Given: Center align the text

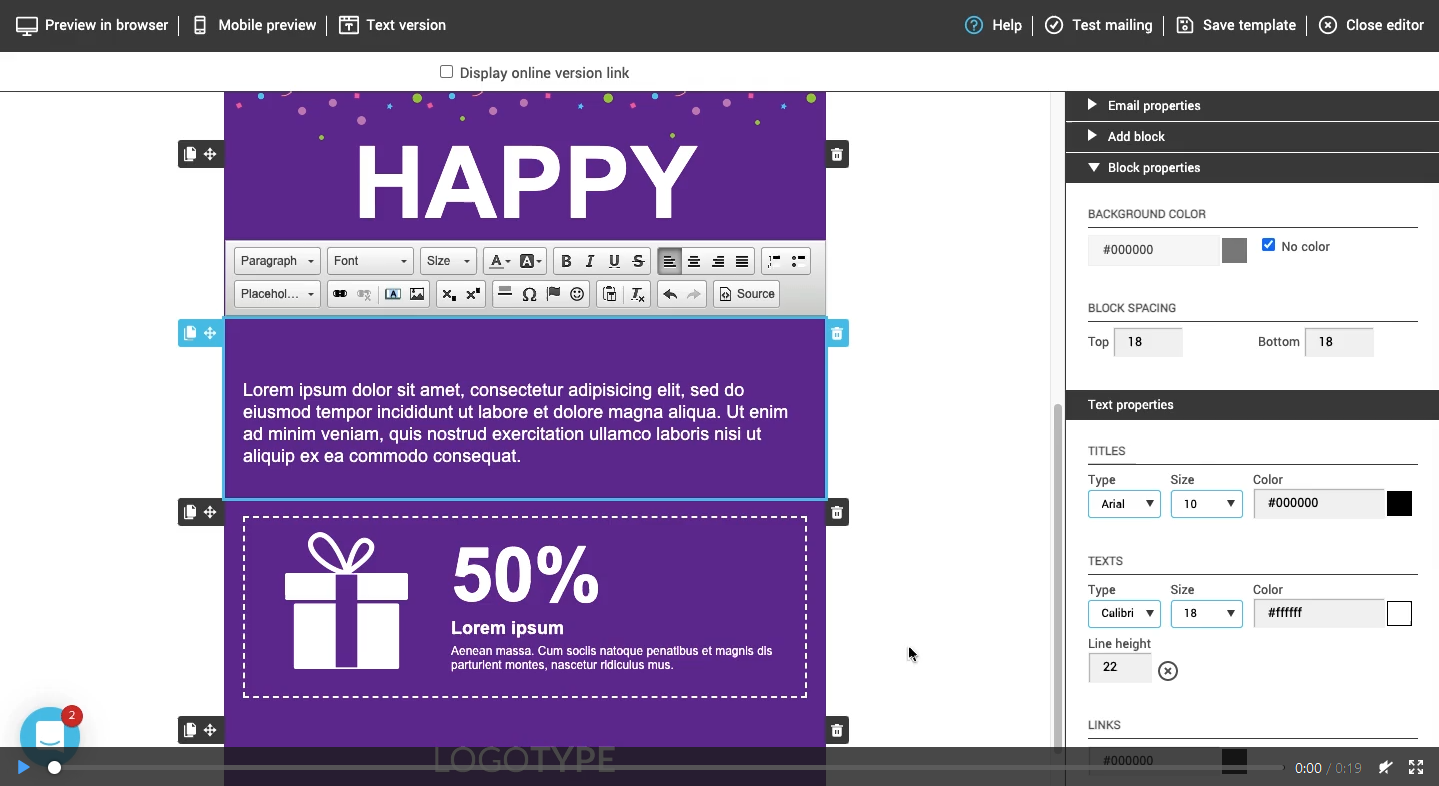Looking at the screenshot, I should point(694,262).
